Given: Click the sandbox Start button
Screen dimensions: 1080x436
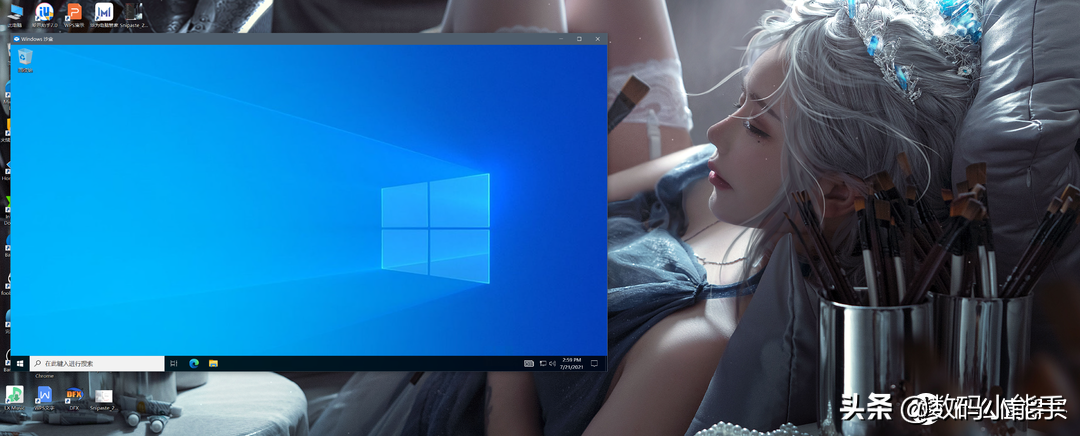Looking at the screenshot, I should 20,363.
